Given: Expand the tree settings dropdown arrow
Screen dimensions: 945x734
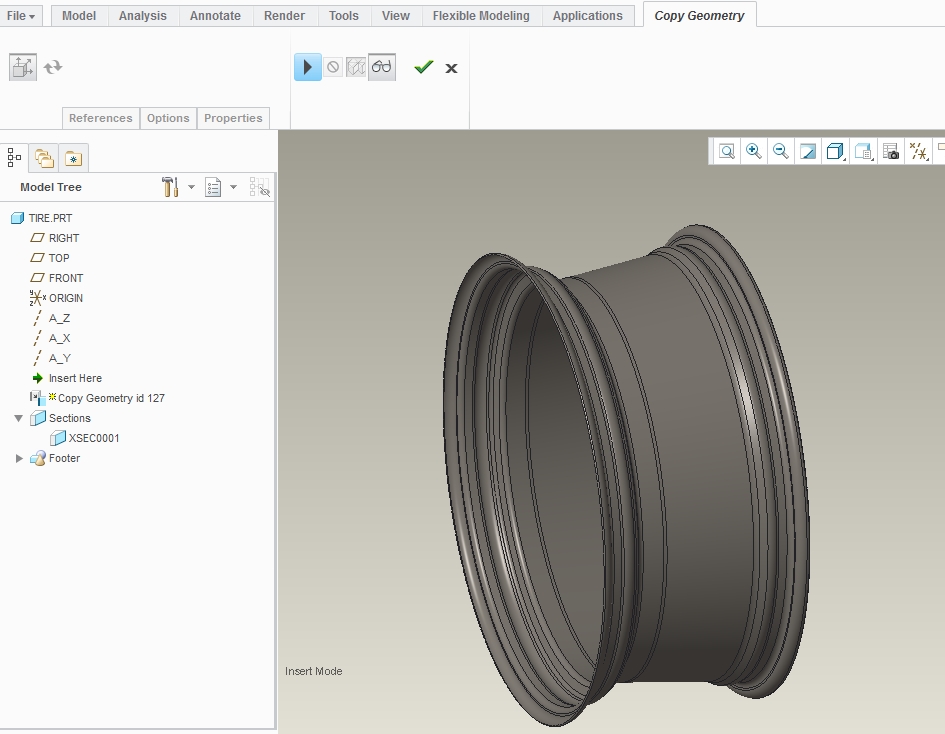Looking at the screenshot, I should pyautogui.click(x=191, y=187).
